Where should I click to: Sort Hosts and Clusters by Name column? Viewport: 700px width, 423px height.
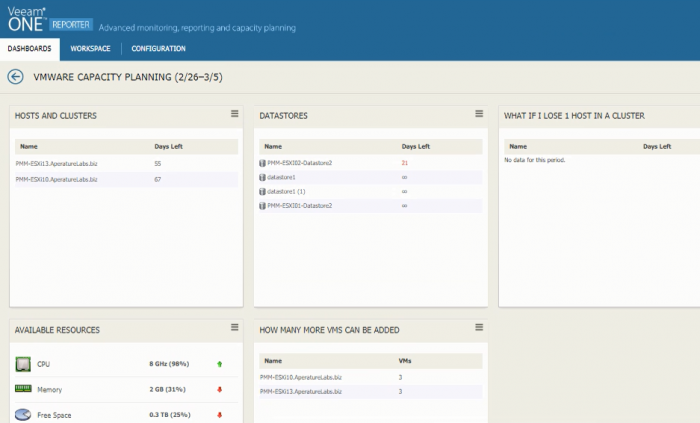coord(28,146)
